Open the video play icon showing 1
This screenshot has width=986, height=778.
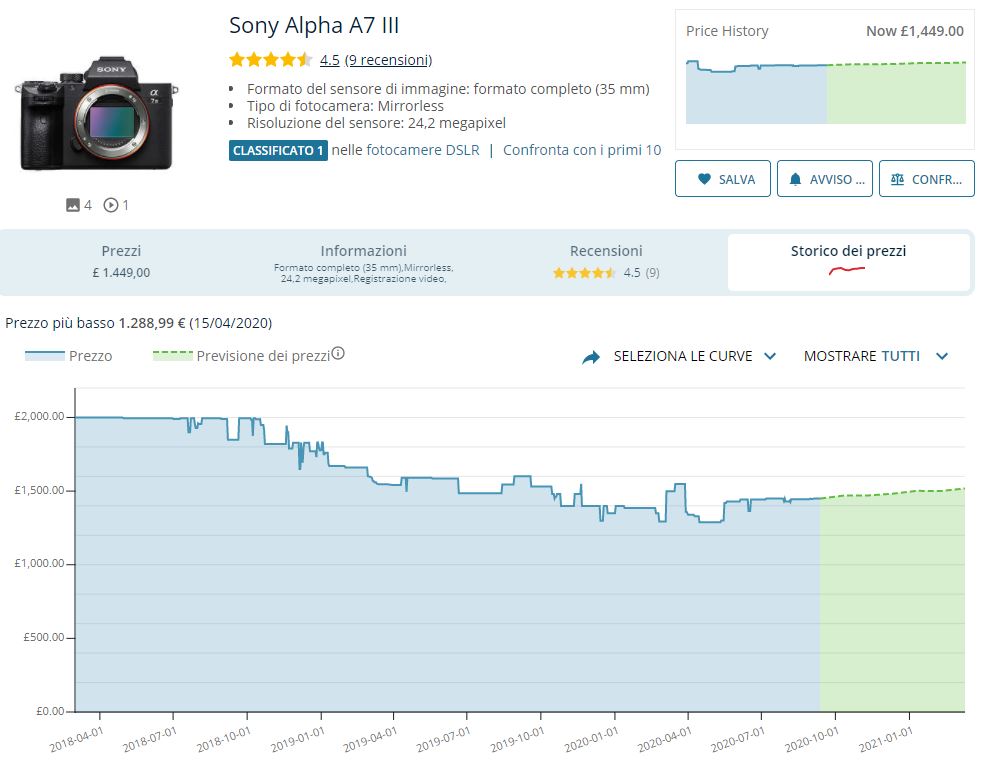111,205
